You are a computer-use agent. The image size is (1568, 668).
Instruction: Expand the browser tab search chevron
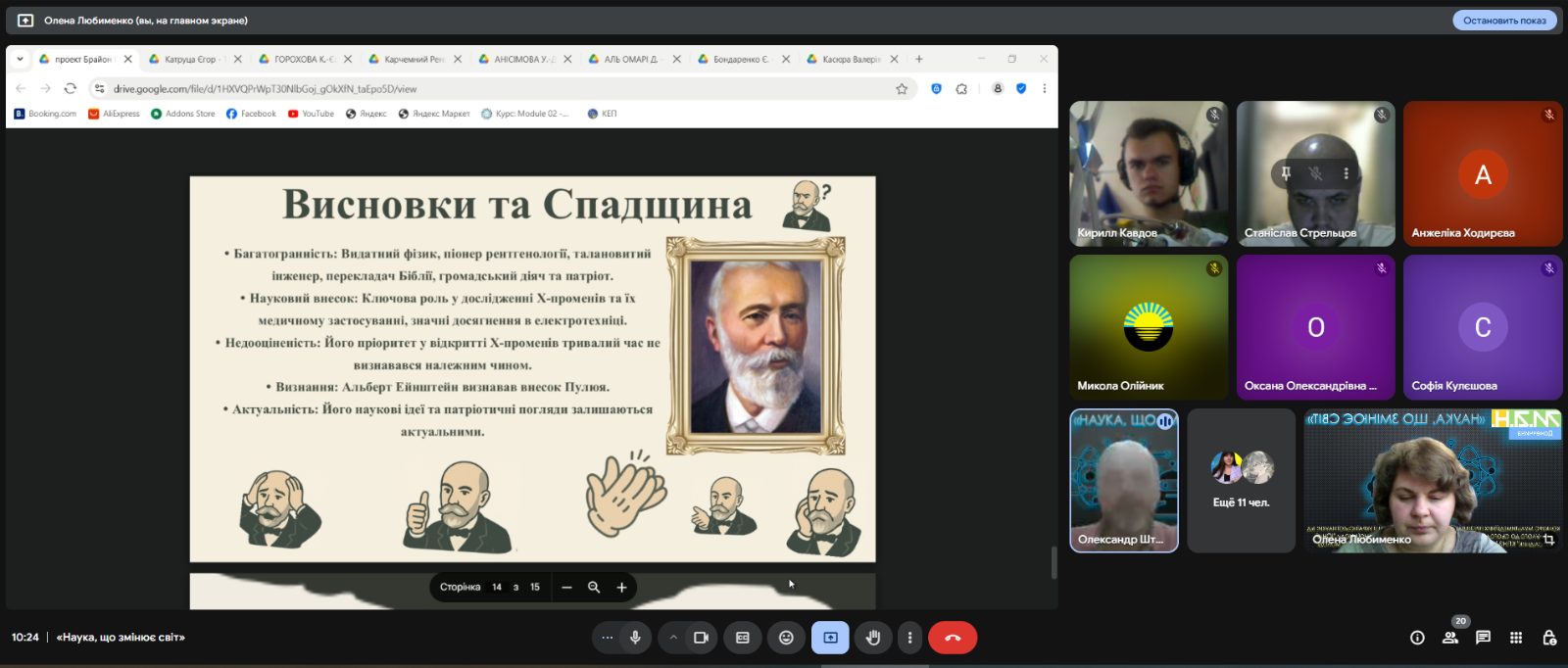click(20, 59)
